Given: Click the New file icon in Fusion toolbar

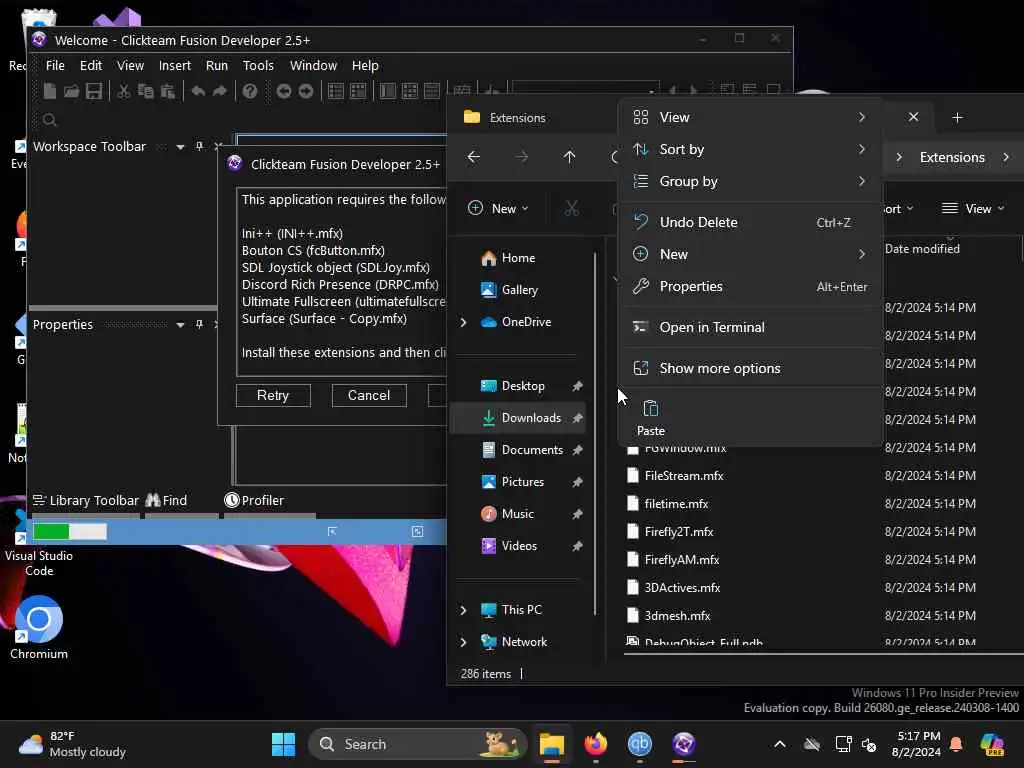Looking at the screenshot, I should 50,91.
